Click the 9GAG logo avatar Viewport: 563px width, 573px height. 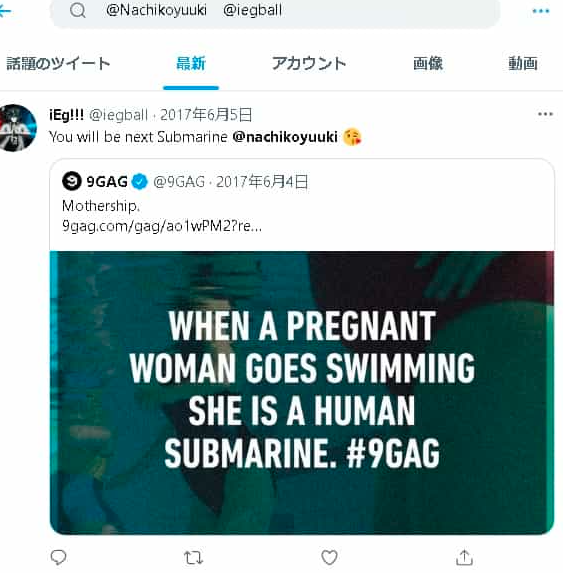pos(72,181)
